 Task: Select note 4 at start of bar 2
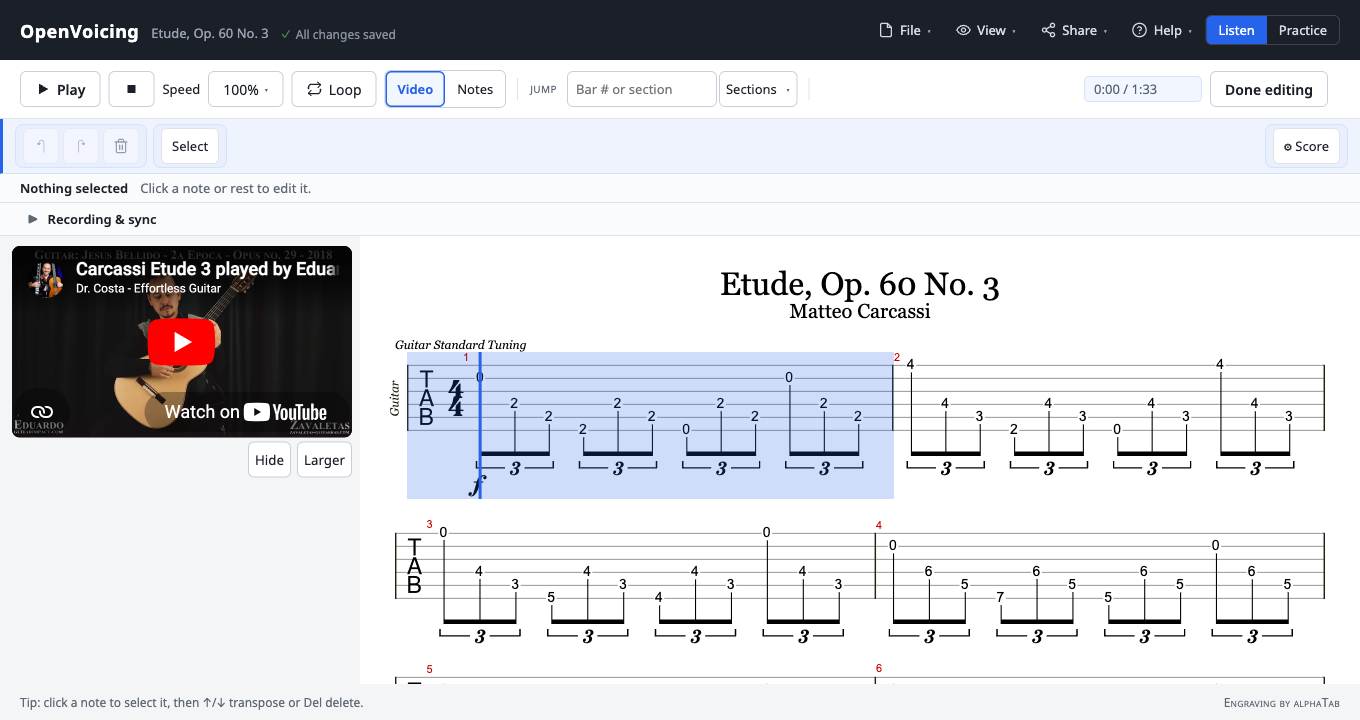pyautogui.click(x=910, y=364)
